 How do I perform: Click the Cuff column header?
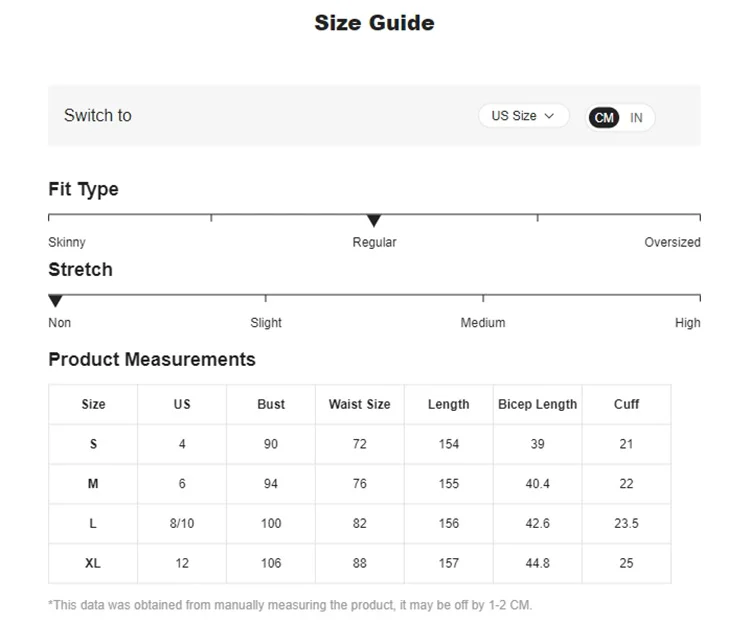pos(626,404)
